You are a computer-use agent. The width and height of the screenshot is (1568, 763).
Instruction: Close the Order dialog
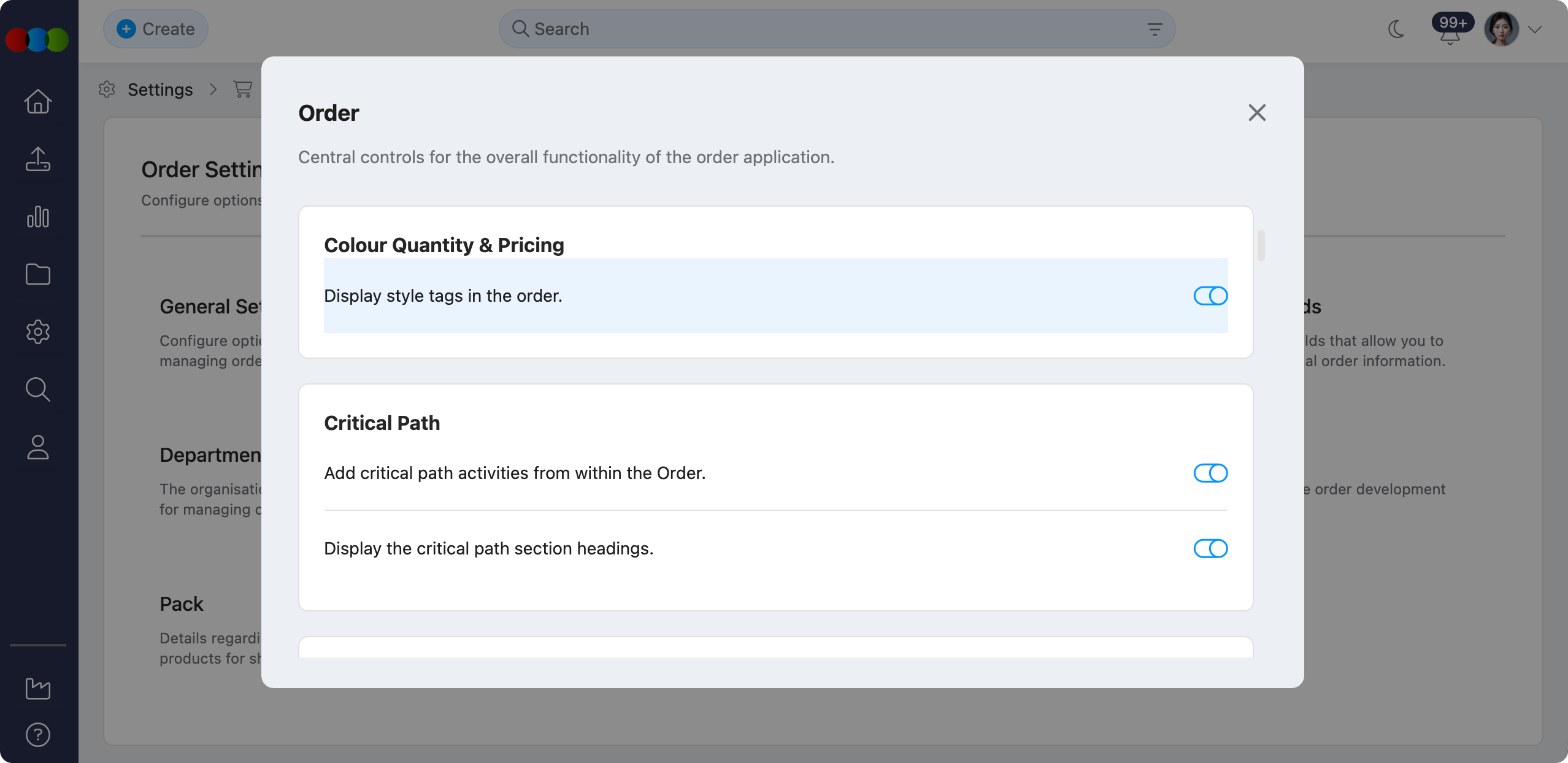tap(1257, 113)
